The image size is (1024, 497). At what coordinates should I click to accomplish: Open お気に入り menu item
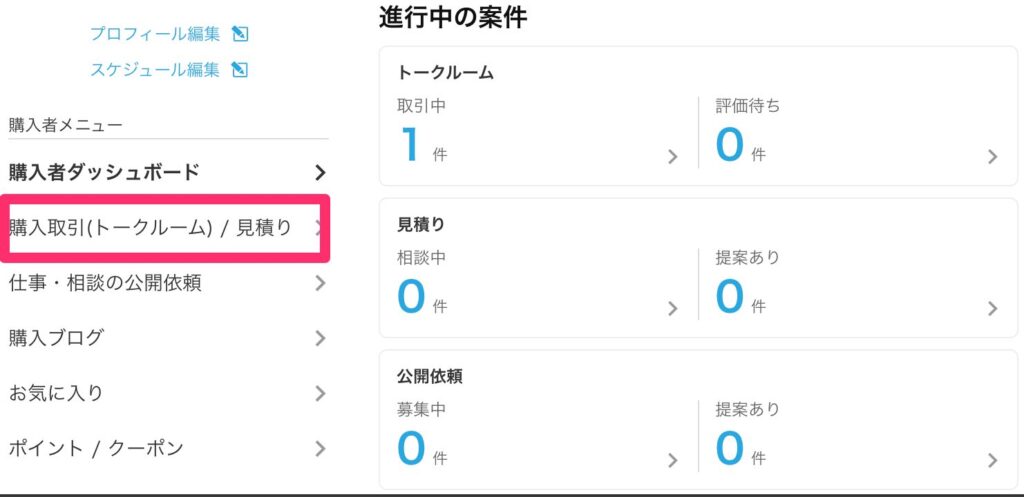(x=167, y=393)
